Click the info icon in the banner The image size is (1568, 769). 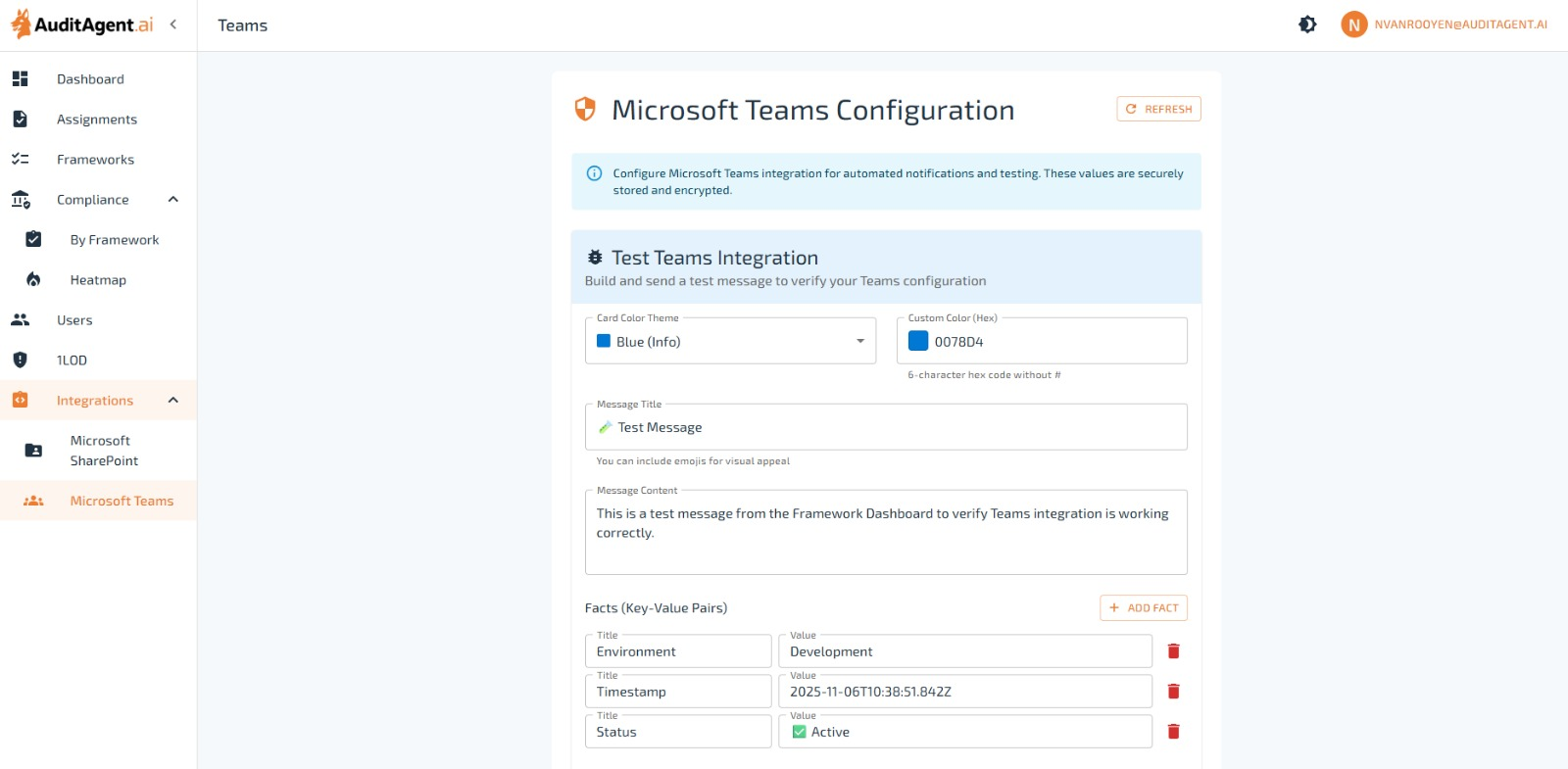click(594, 173)
